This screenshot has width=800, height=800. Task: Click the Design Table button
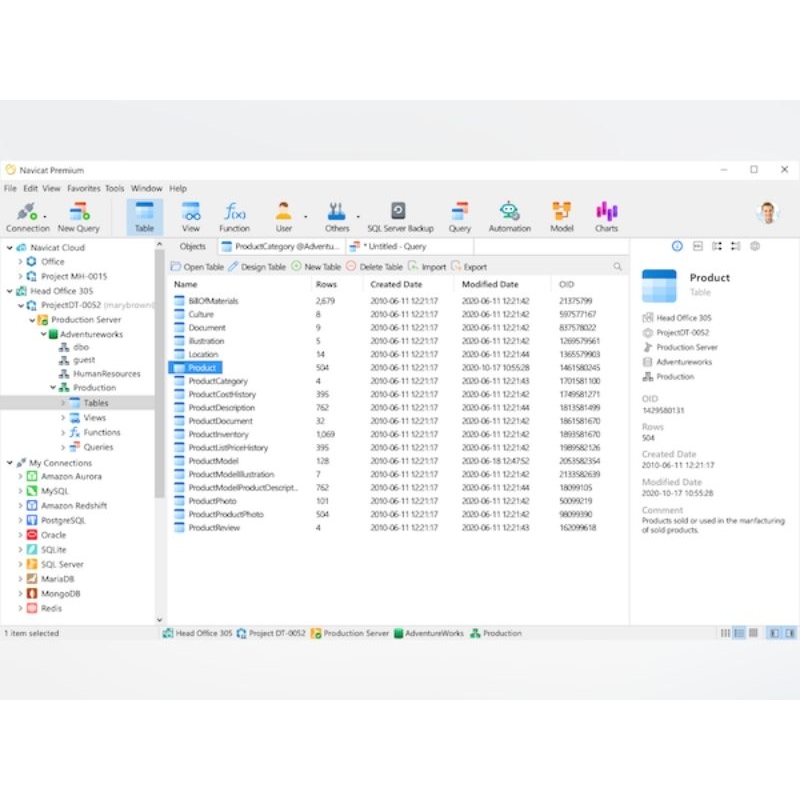257,267
